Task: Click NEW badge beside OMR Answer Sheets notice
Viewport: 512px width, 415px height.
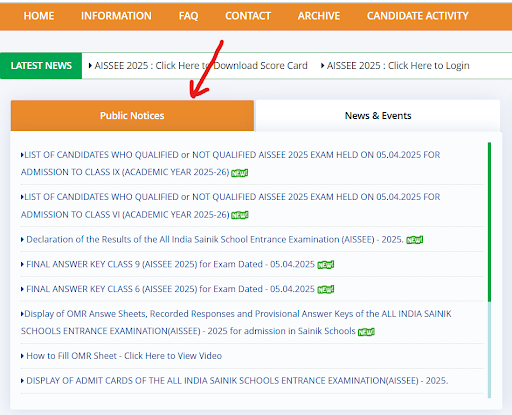Action: tap(366, 332)
